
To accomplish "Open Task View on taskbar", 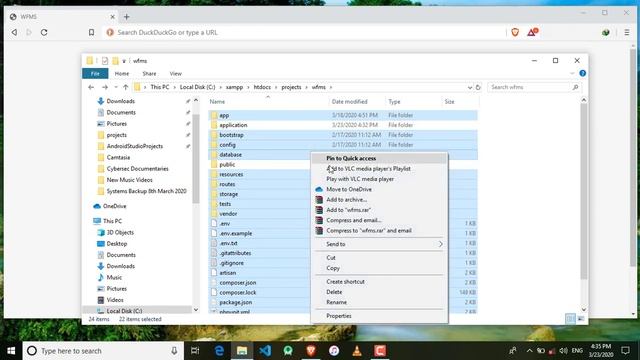I will tap(195, 351).
